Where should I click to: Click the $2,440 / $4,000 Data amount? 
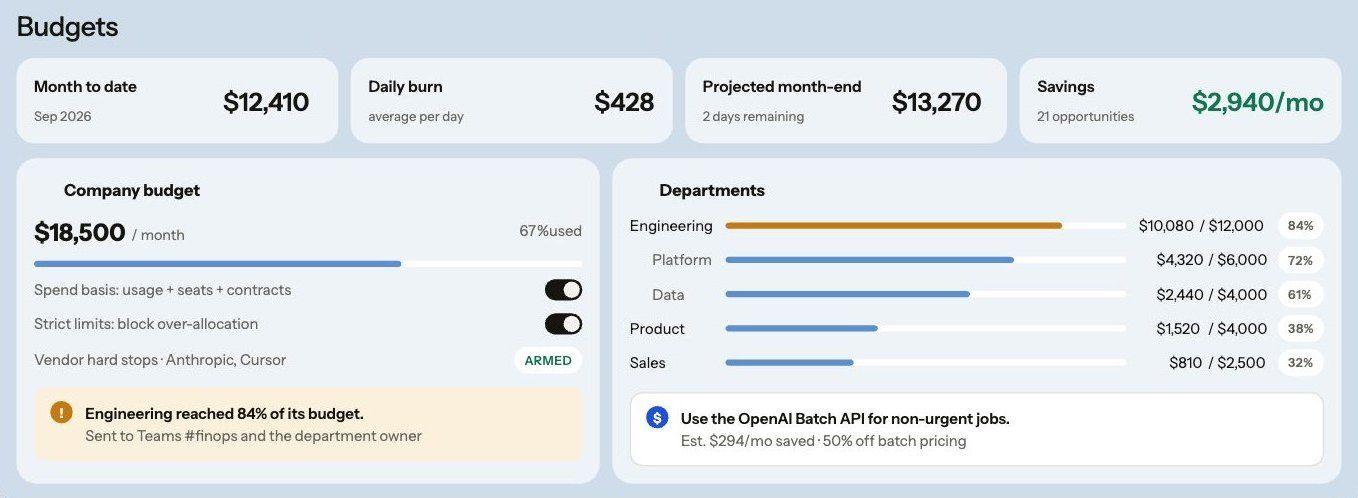1212,295
